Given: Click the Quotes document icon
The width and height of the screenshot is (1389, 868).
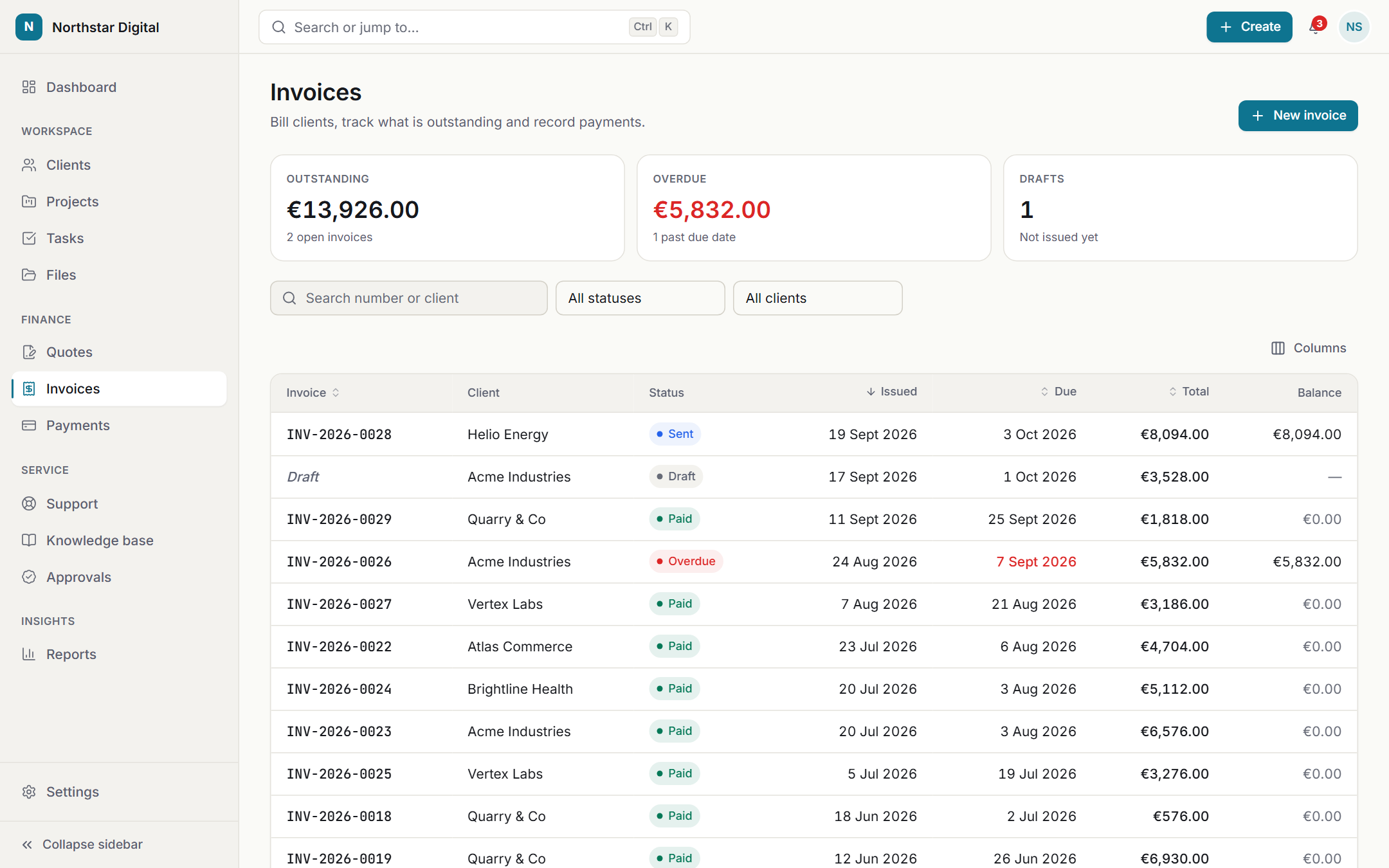Looking at the screenshot, I should tap(29, 352).
